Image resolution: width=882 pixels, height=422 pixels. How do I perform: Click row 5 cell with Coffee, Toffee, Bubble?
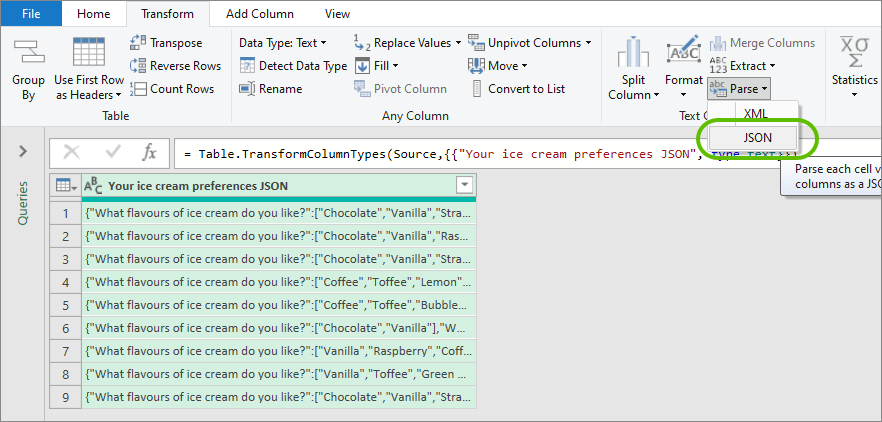279,305
